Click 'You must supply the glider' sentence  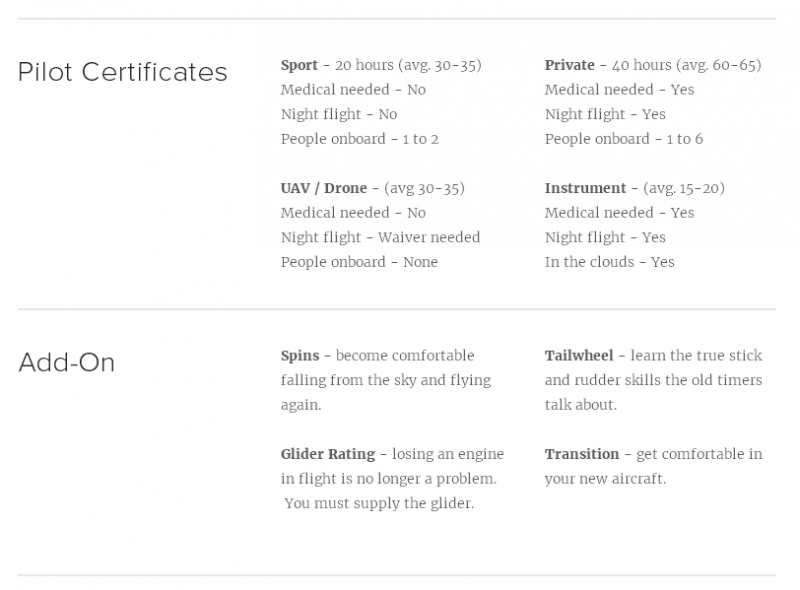pos(379,503)
